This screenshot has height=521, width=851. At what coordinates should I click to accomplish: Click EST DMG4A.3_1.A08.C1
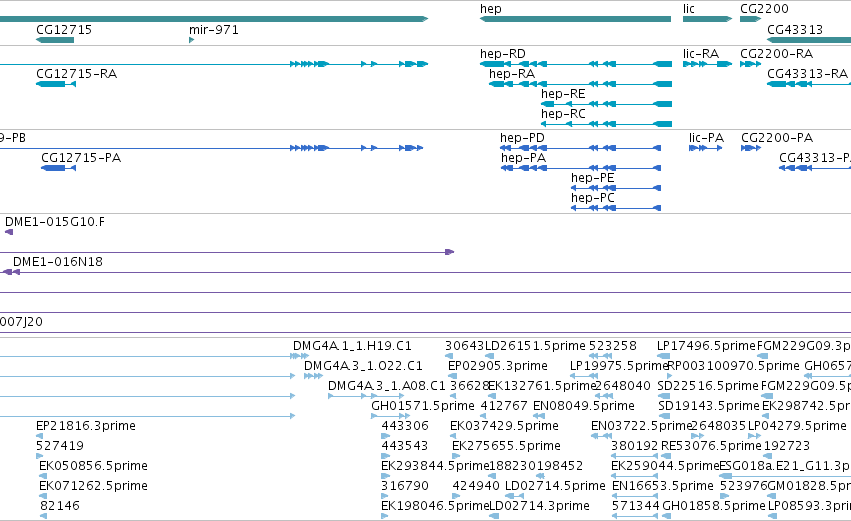pos(386,386)
